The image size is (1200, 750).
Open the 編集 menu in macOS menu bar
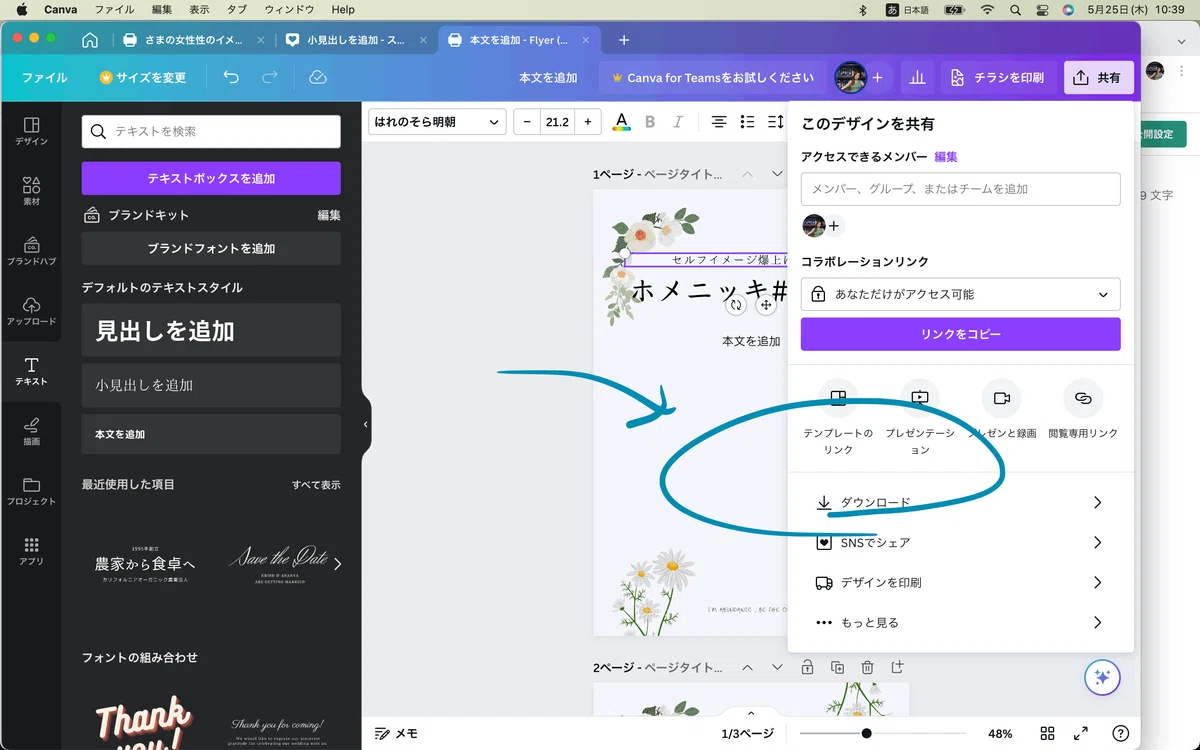(161, 9)
